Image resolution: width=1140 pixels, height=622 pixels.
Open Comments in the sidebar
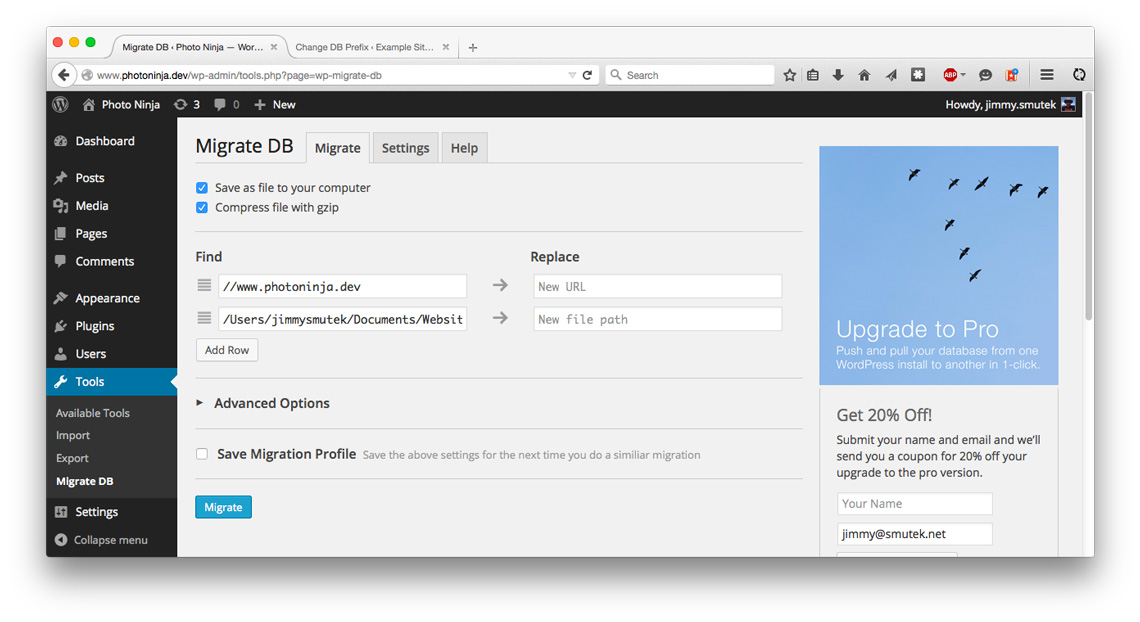pyautogui.click(x=111, y=261)
